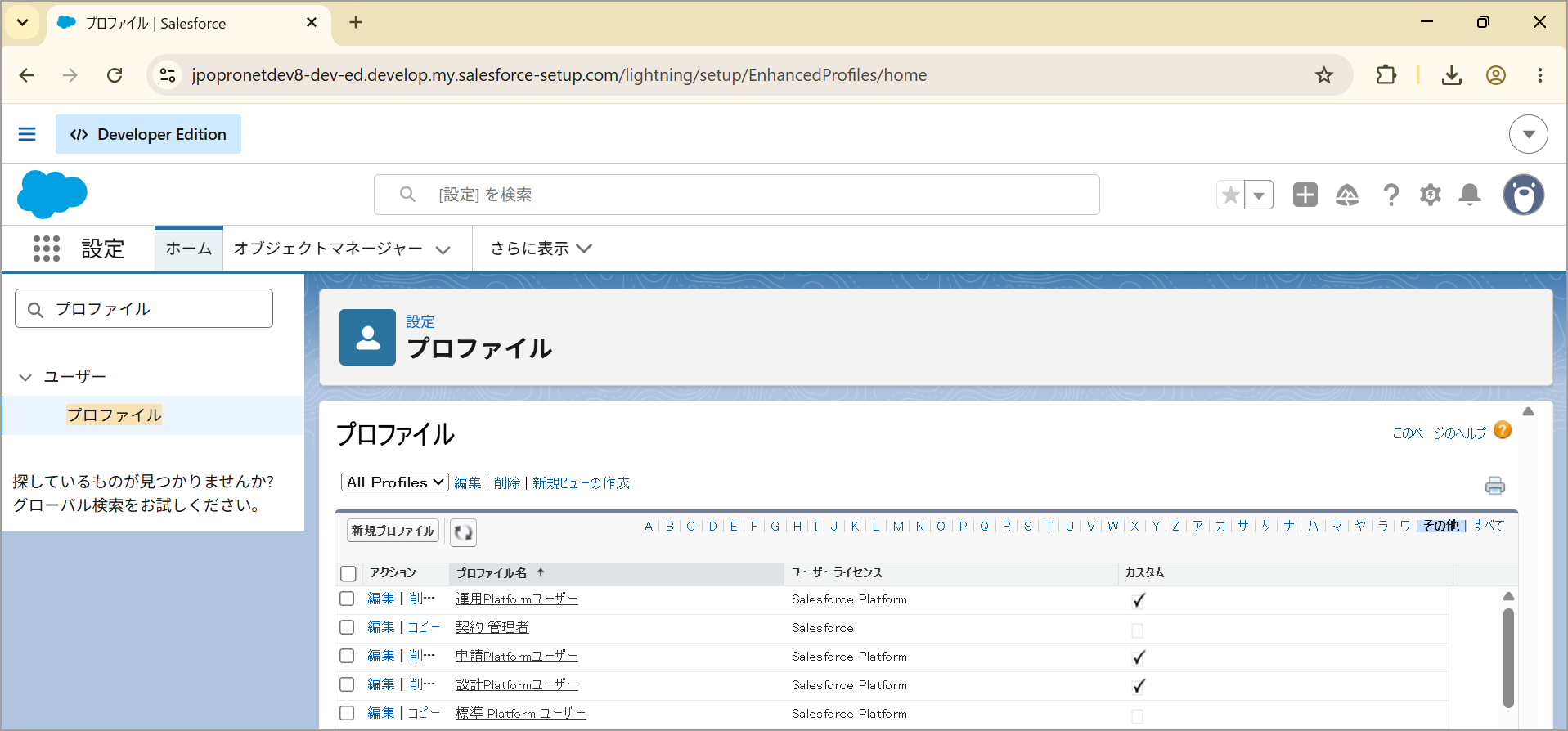Filter profiles by letter A
Viewport: 1568px width, 731px height.
coord(649,526)
